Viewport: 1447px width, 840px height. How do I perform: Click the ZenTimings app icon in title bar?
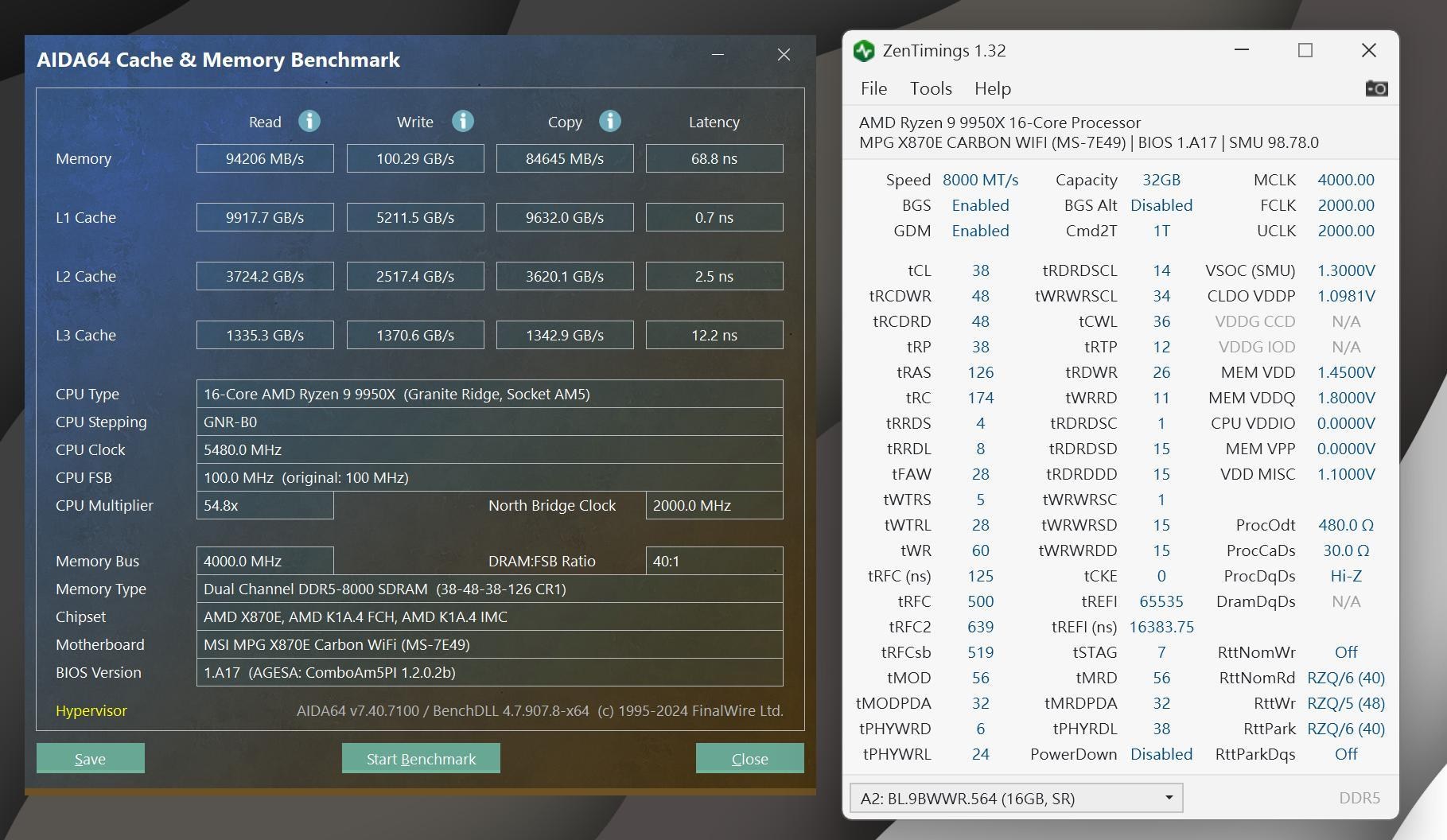coord(864,51)
